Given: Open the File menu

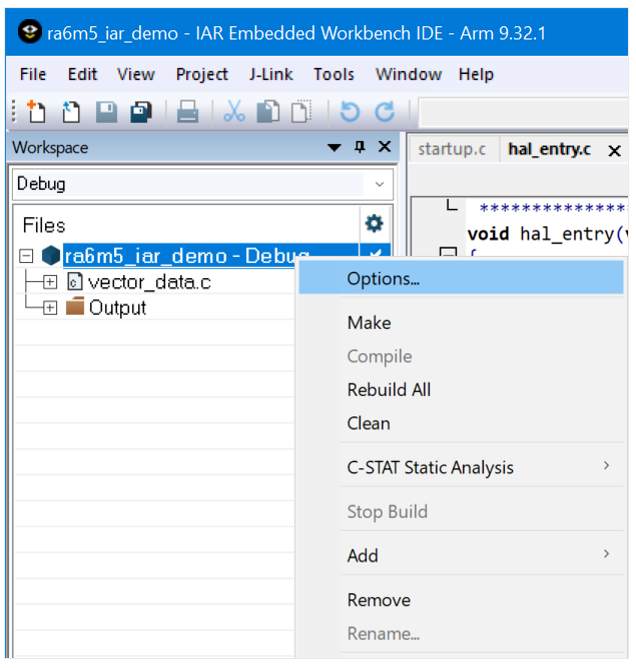Looking at the screenshot, I should click(33, 75).
